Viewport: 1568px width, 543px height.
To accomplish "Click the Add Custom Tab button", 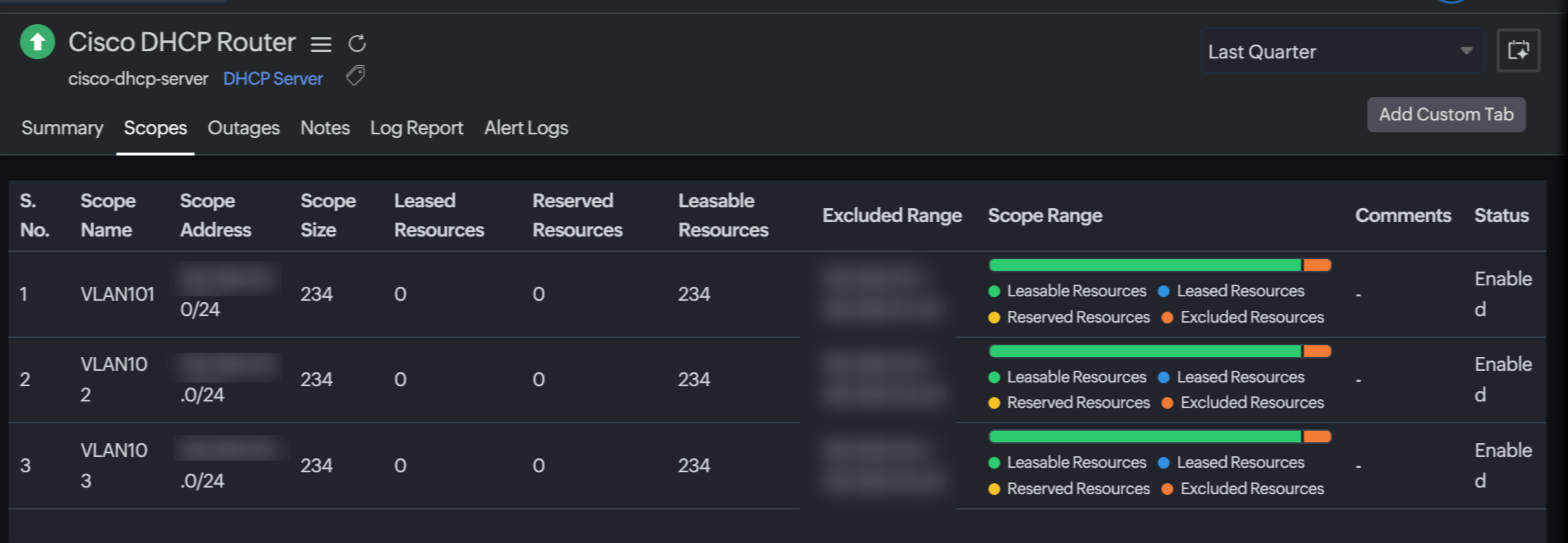I will click(x=1446, y=115).
